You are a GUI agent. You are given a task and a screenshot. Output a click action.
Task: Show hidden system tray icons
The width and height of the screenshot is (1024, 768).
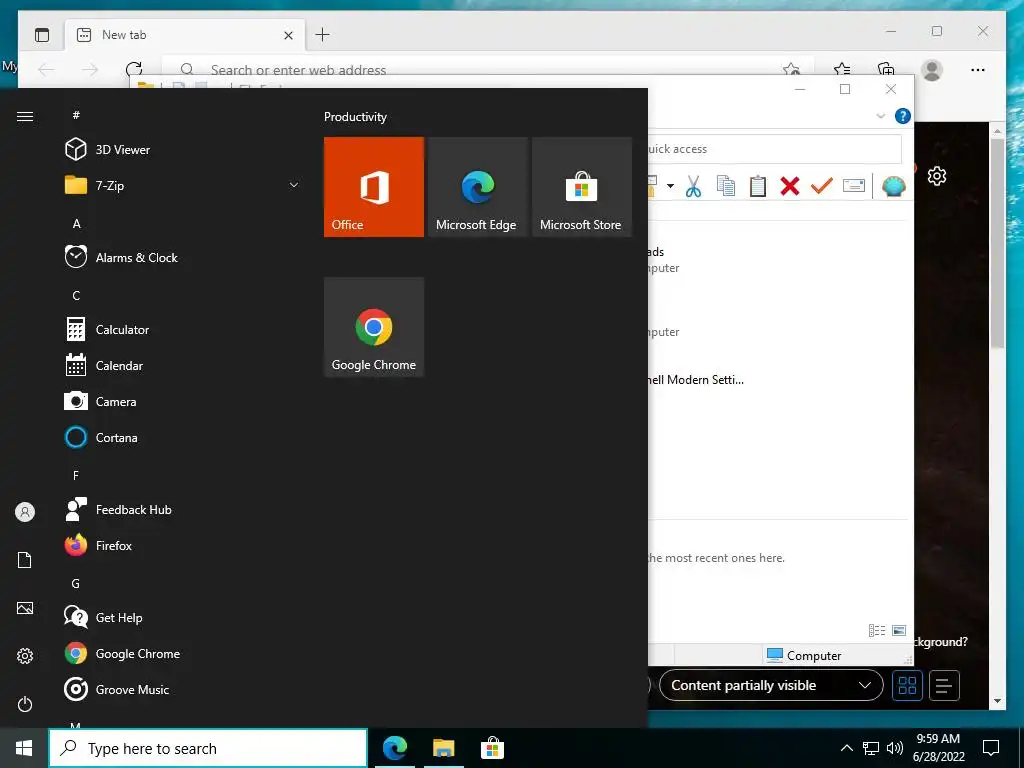click(846, 748)
